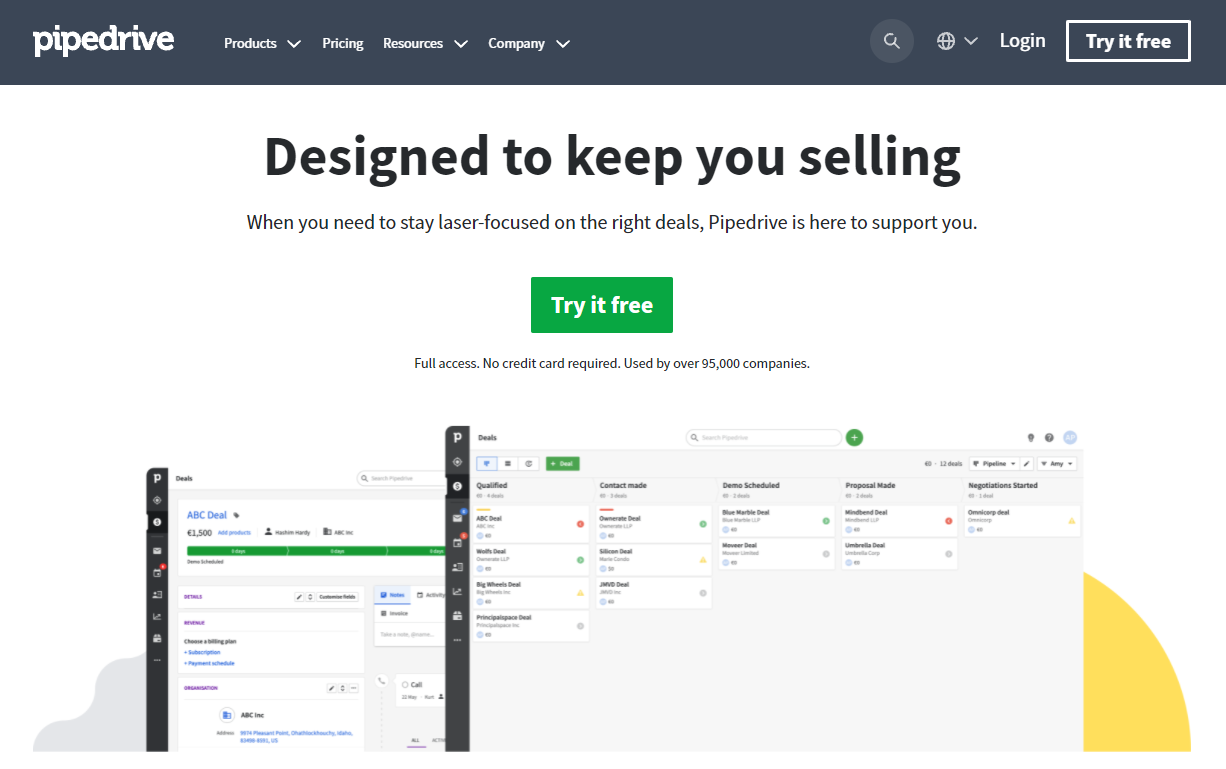Click the yellow warning icon on Omnicorp deal
The height and width of the screenshot is (769, 1226).
click(1072, 521)
